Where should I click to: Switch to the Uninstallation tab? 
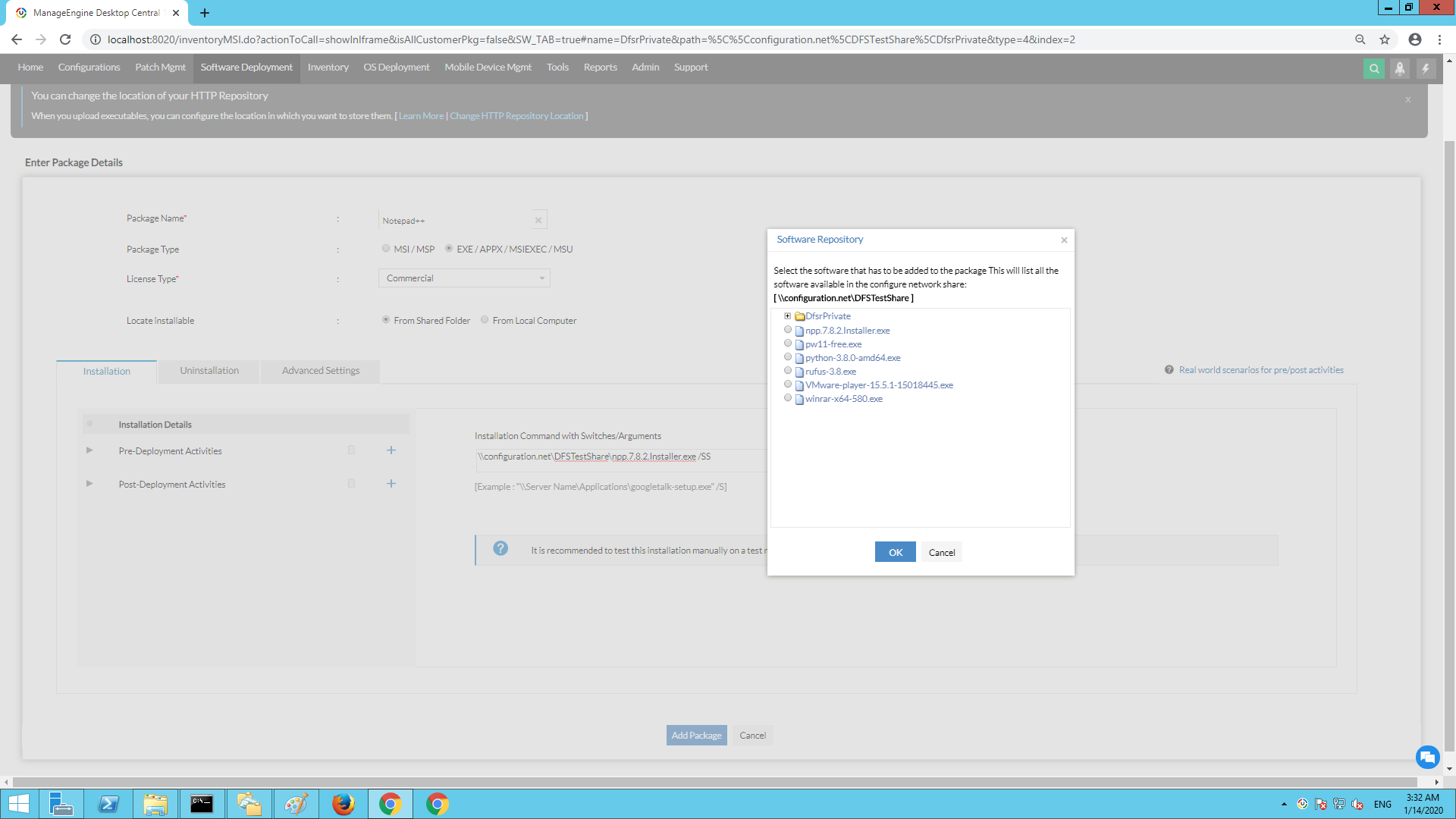click(209, 371)
